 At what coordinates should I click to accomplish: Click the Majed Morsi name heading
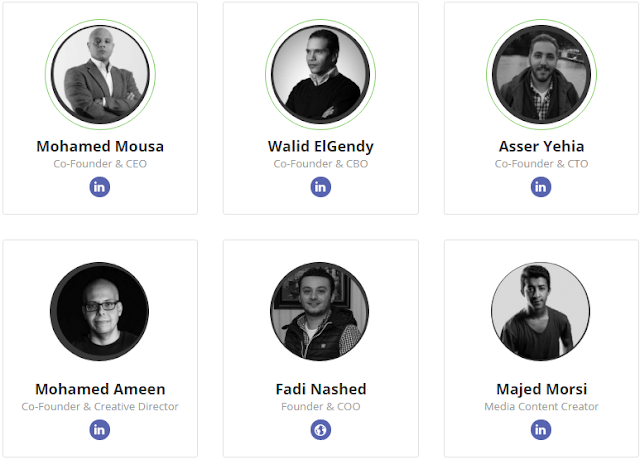541,389
